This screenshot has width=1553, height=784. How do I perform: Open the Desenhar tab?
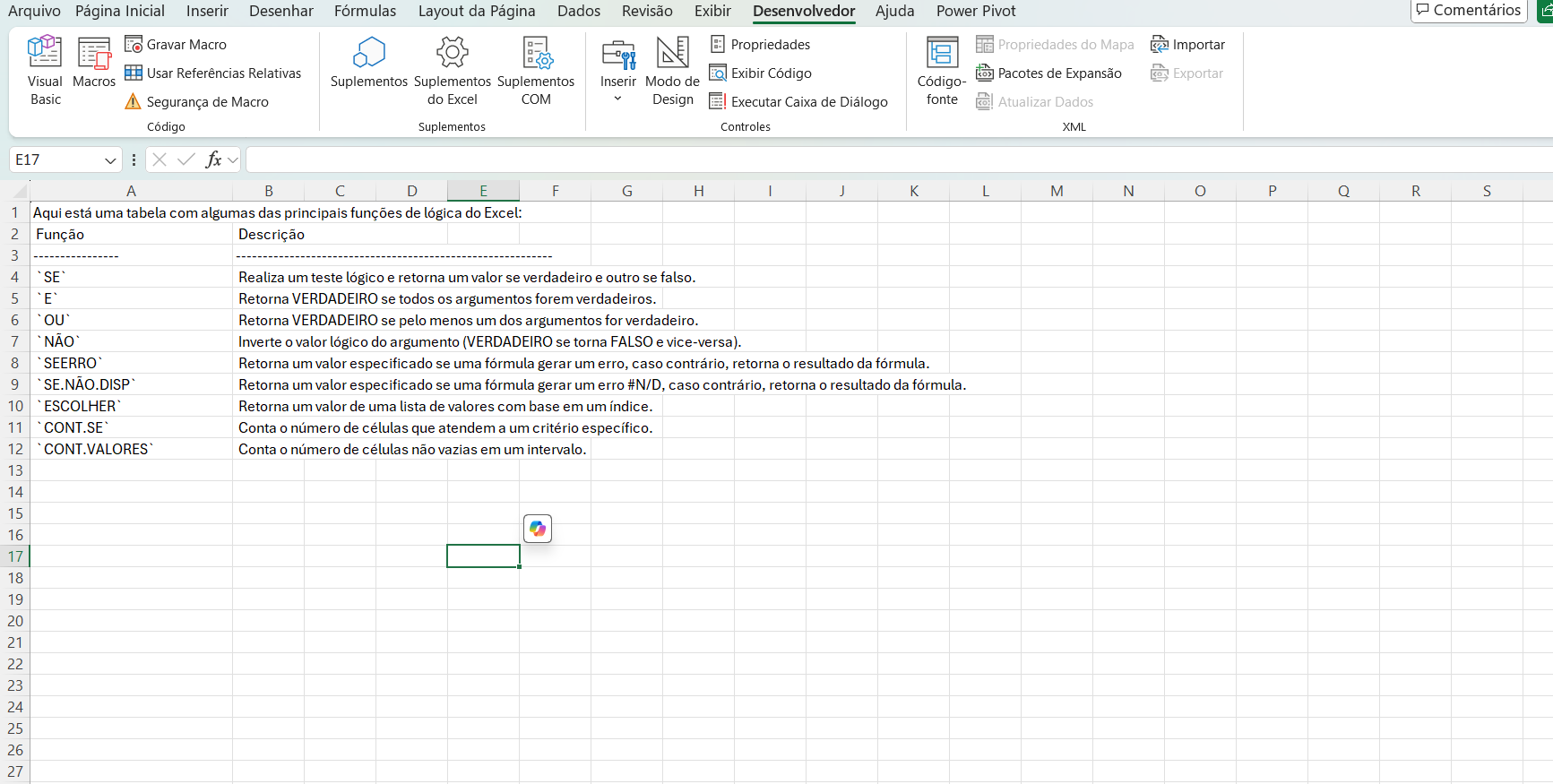click(x=281, y=11)
